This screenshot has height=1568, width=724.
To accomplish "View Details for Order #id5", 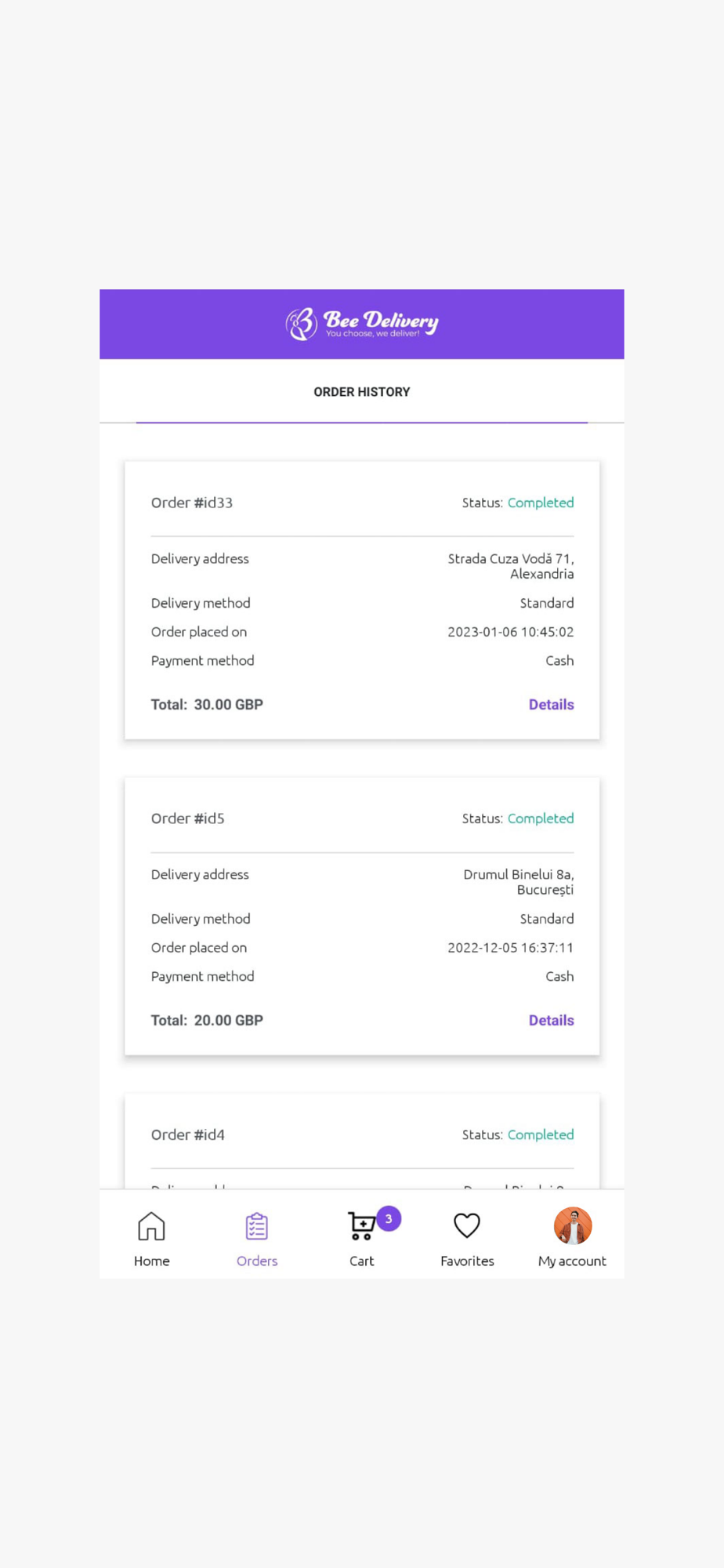I will click(551, 1021).
